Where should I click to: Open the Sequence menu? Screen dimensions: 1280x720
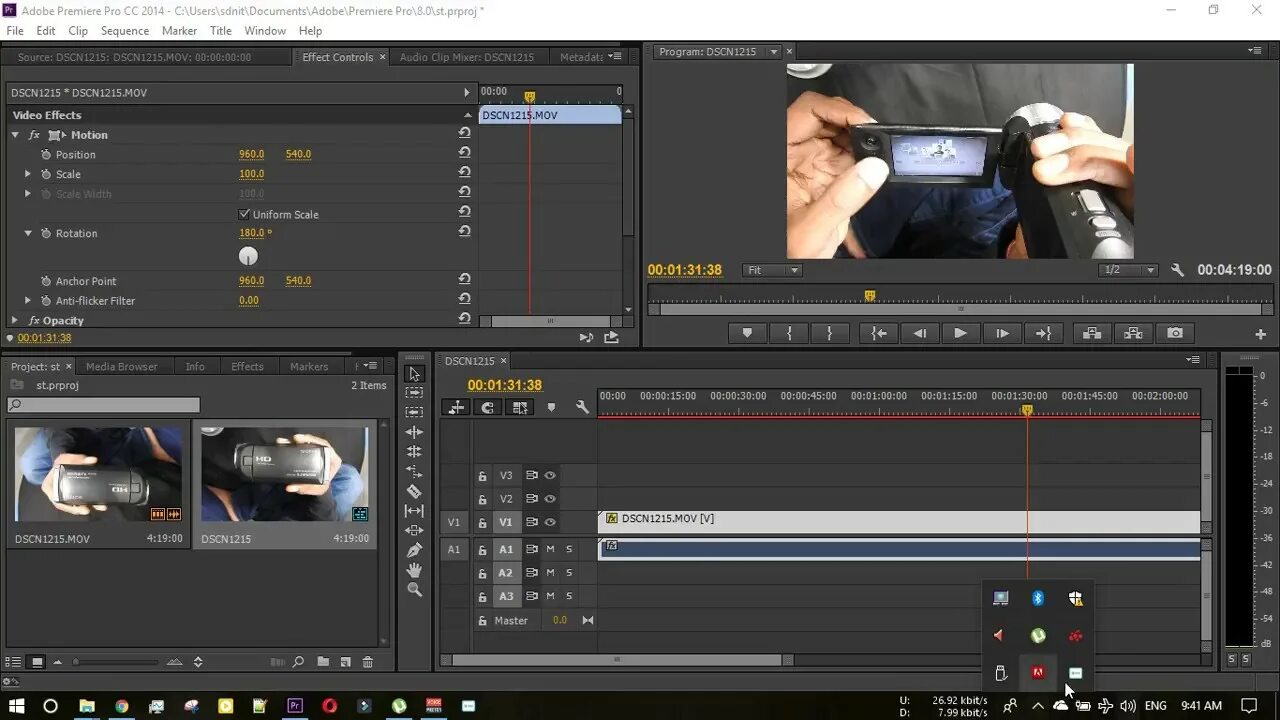[125, 31]
